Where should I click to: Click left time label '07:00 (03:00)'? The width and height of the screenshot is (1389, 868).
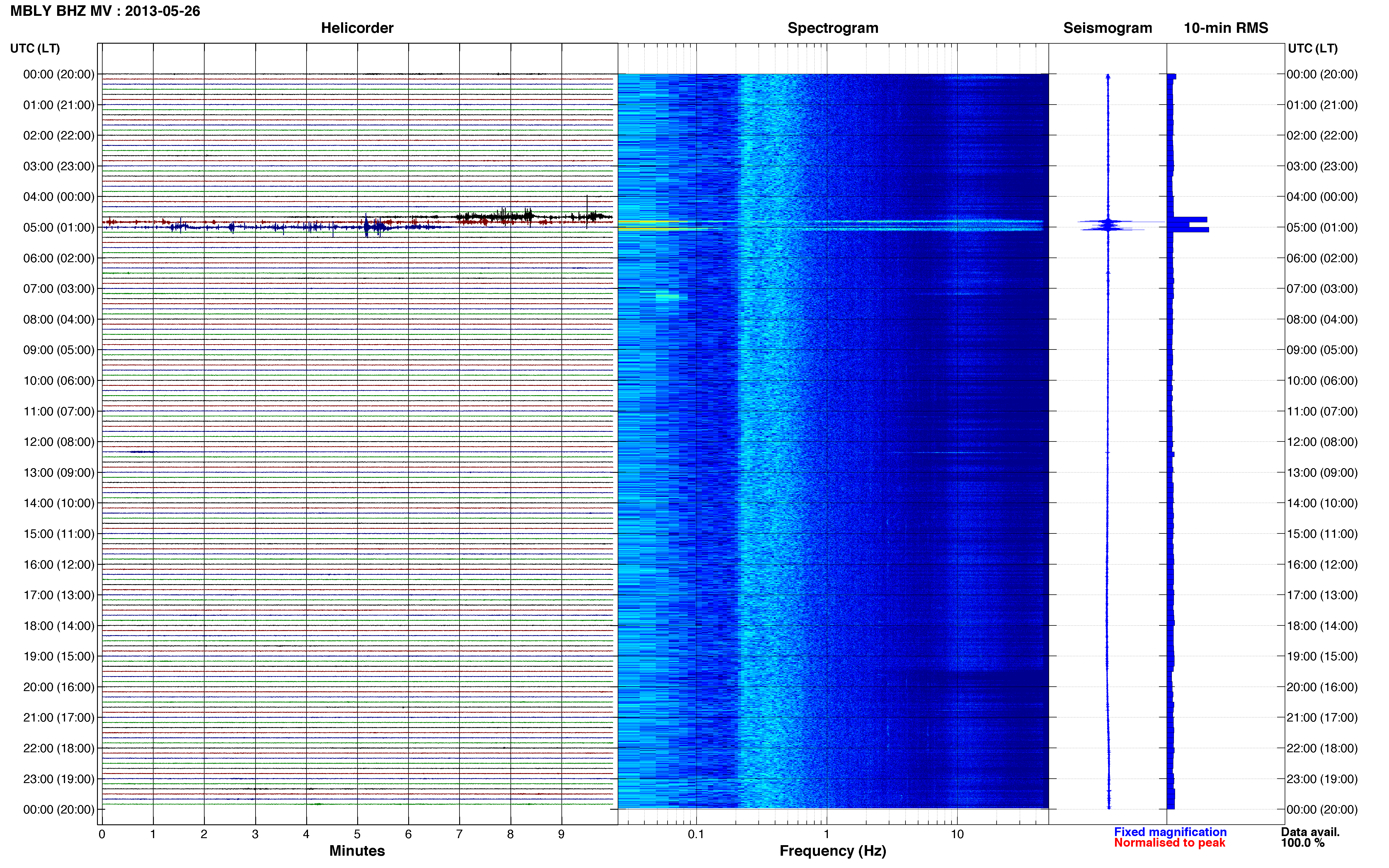(59, 289)
